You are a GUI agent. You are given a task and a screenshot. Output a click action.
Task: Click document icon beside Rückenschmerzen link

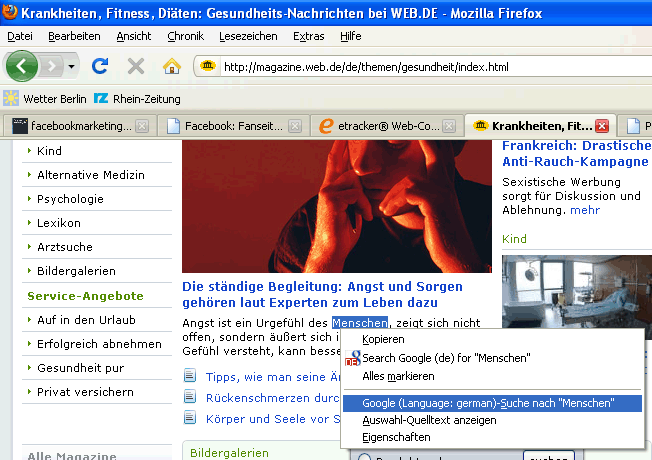[x=190, y=396]
